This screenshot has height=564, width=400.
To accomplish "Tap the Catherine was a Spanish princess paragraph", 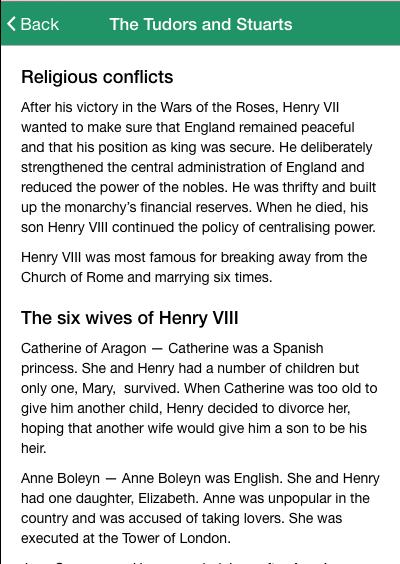I will point(199,398).
